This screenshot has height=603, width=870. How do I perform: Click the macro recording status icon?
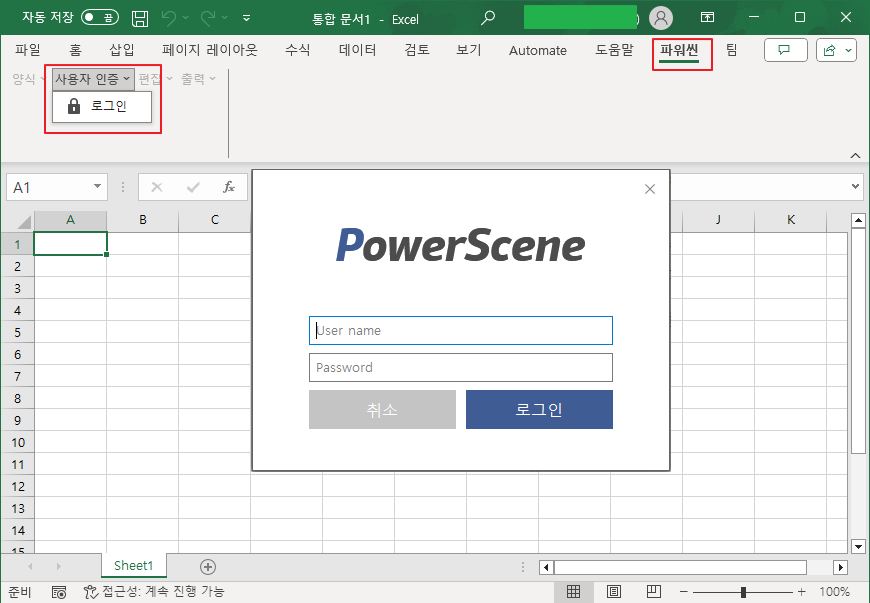[58, 592]
